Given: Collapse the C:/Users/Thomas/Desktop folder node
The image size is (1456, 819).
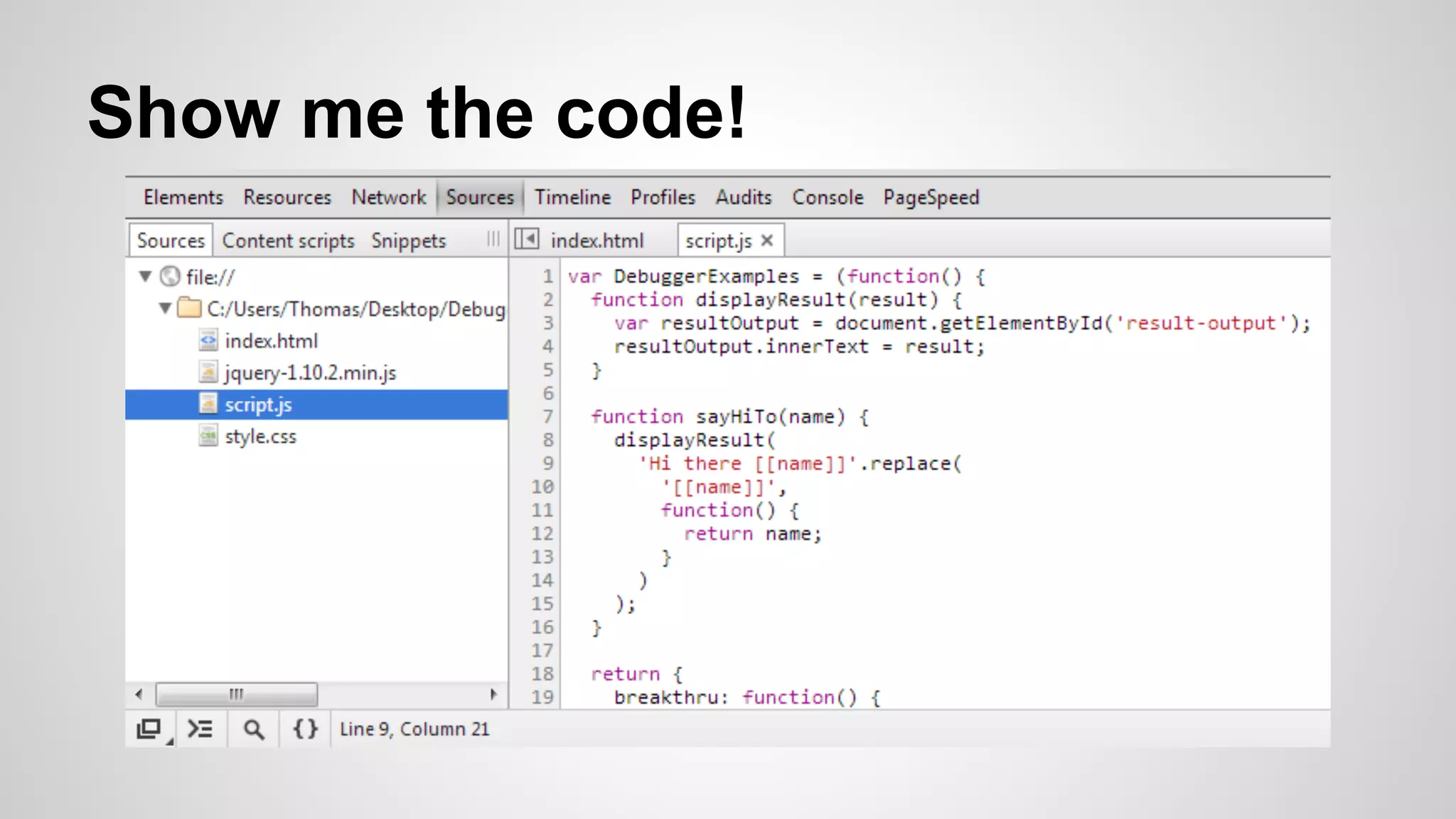Looking at the screenshot, I should tap(165, 308).
